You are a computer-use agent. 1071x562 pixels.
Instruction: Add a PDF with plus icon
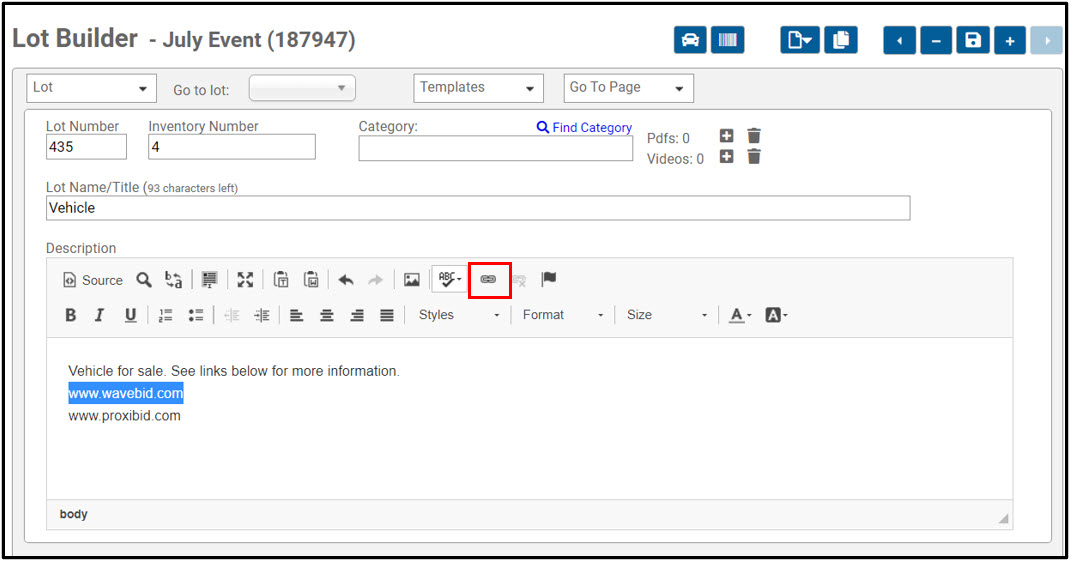(x=726, y=136)
